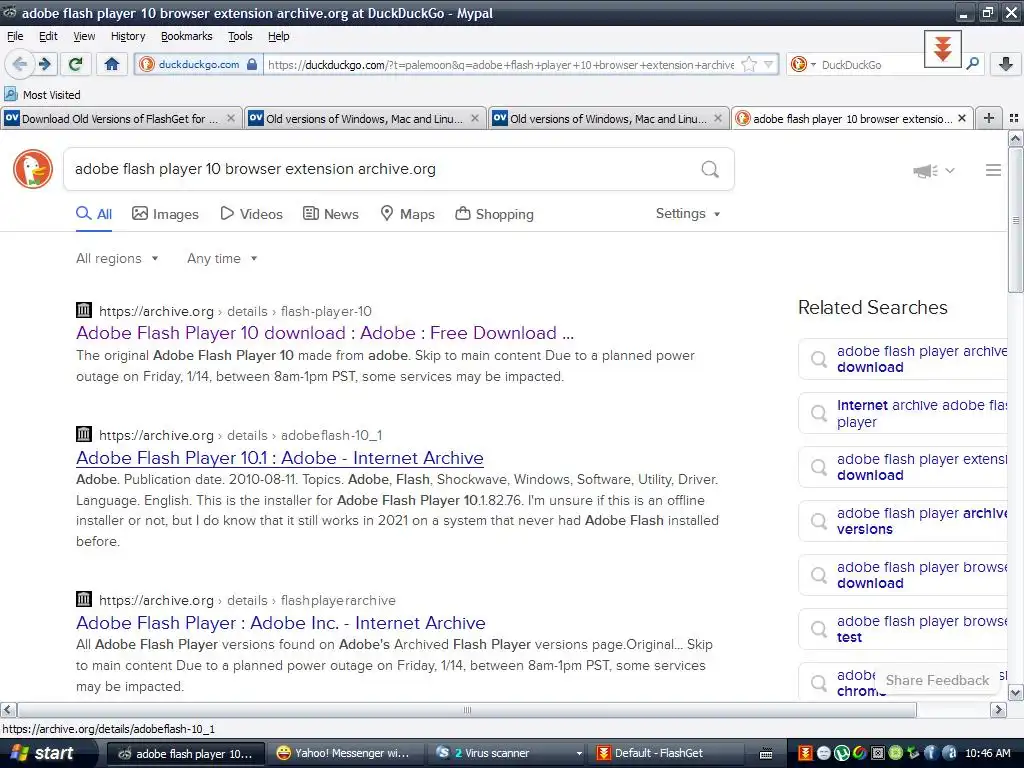Click the on-screen keyboard taskbar icon
The width and height of the screenshot is (1024, 768).
[x=766, y=754]
